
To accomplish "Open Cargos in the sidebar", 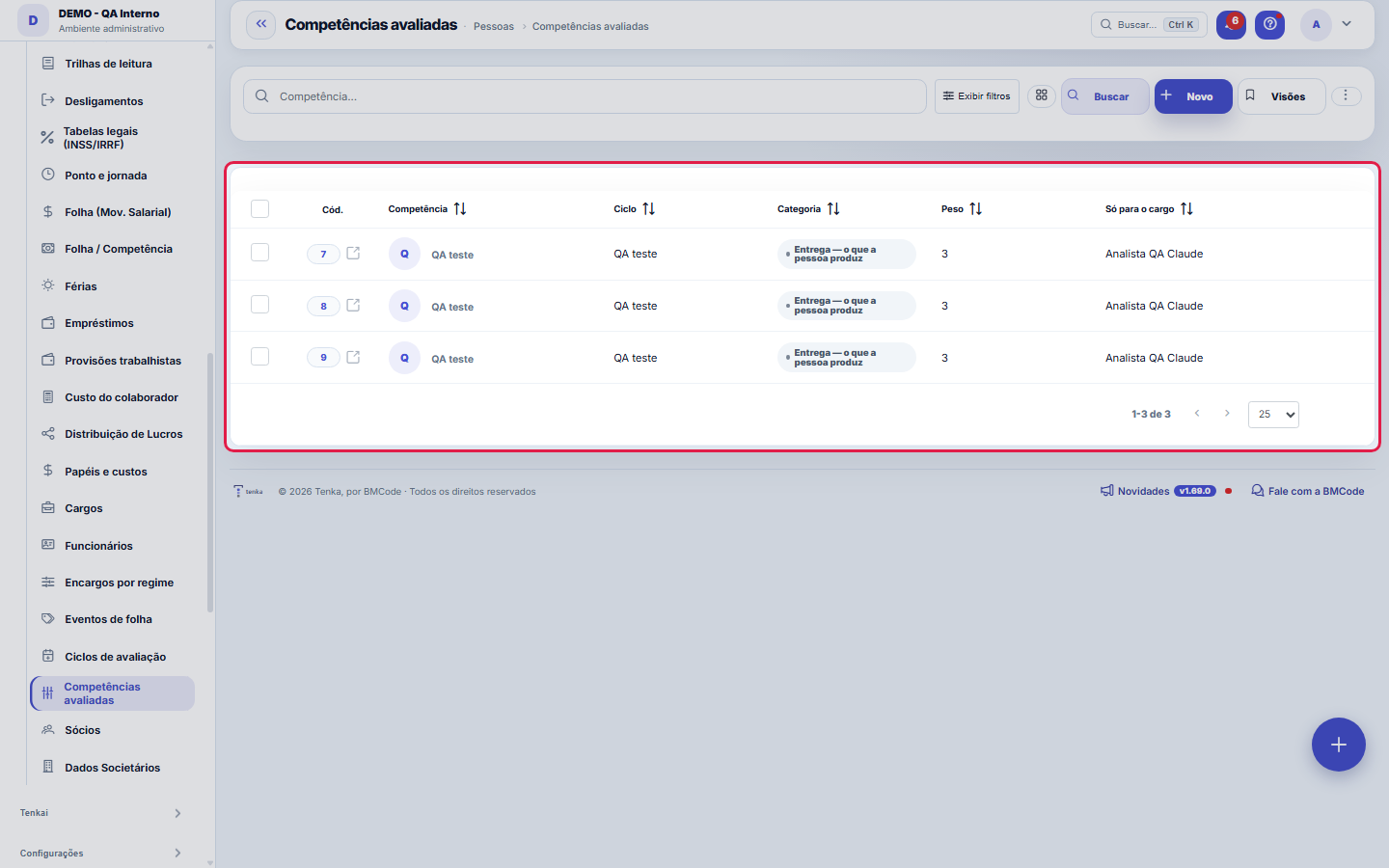I will click(84, 508).
